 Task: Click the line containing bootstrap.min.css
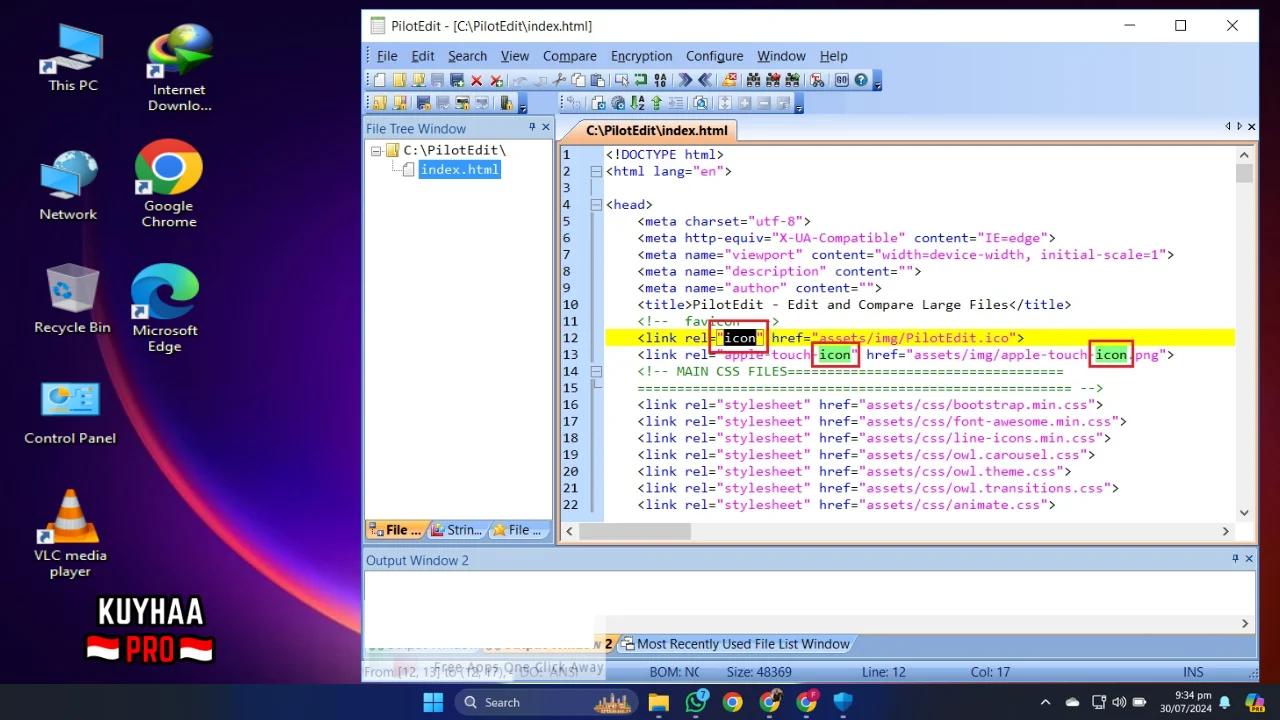point(870,405)
